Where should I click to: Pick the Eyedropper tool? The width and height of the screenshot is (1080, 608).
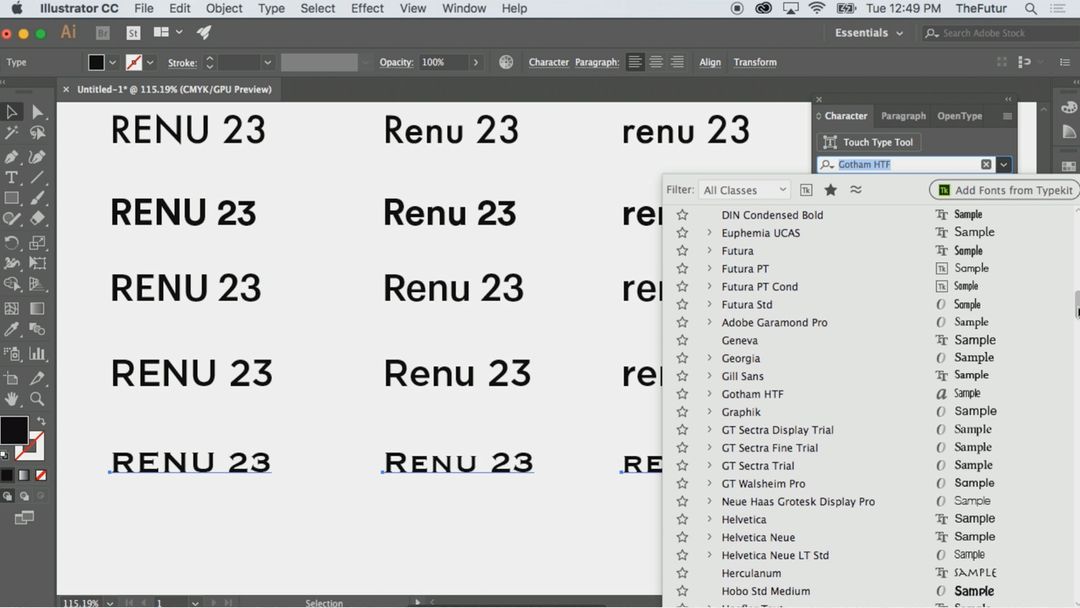click(12, 329)
